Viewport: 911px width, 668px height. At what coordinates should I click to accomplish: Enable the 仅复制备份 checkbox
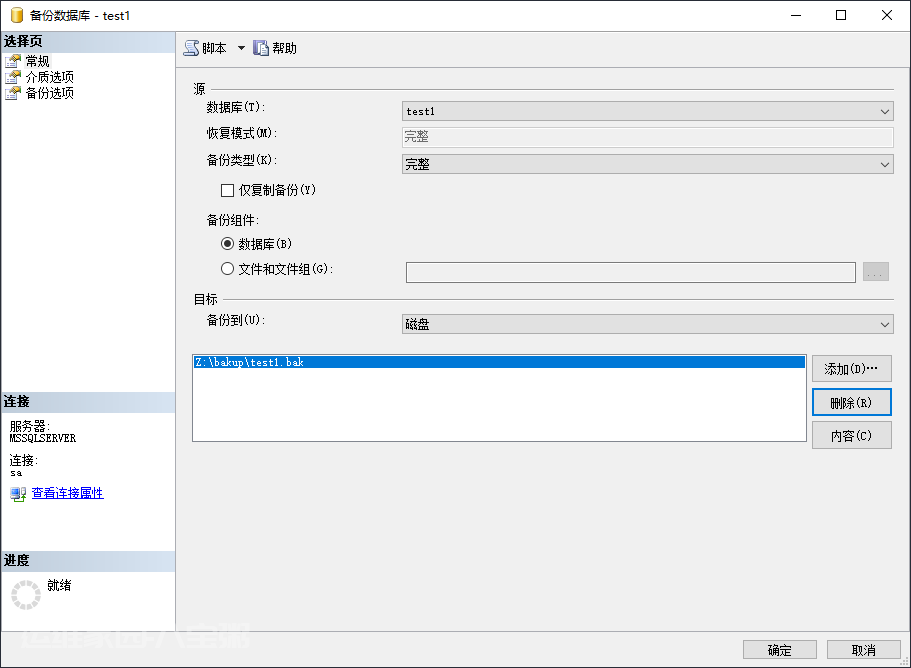pyautogui.click(x=227, y=190)
